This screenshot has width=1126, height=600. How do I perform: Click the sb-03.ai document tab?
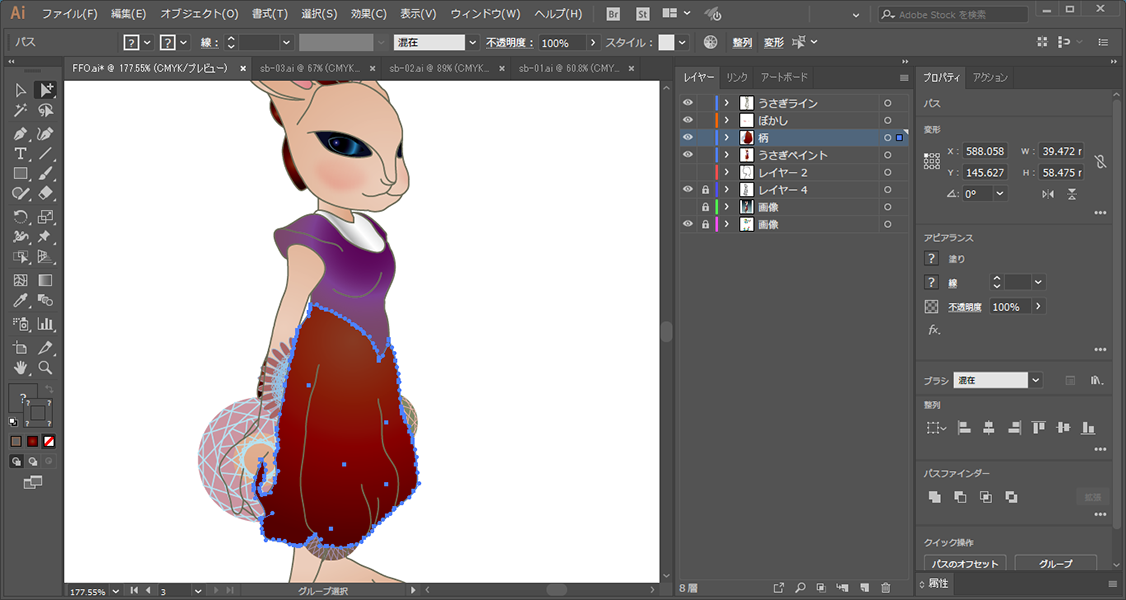[312, 68]
